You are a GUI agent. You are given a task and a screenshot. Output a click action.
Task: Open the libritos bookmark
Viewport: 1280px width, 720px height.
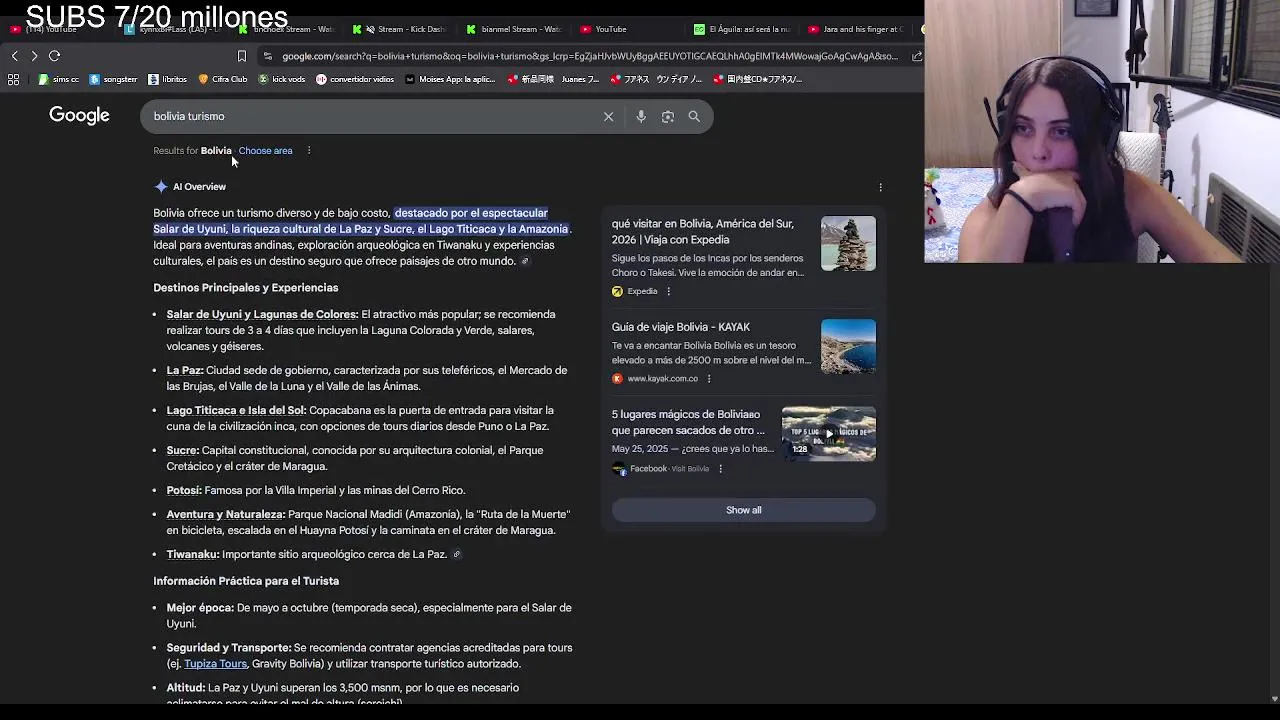point(168,79)
